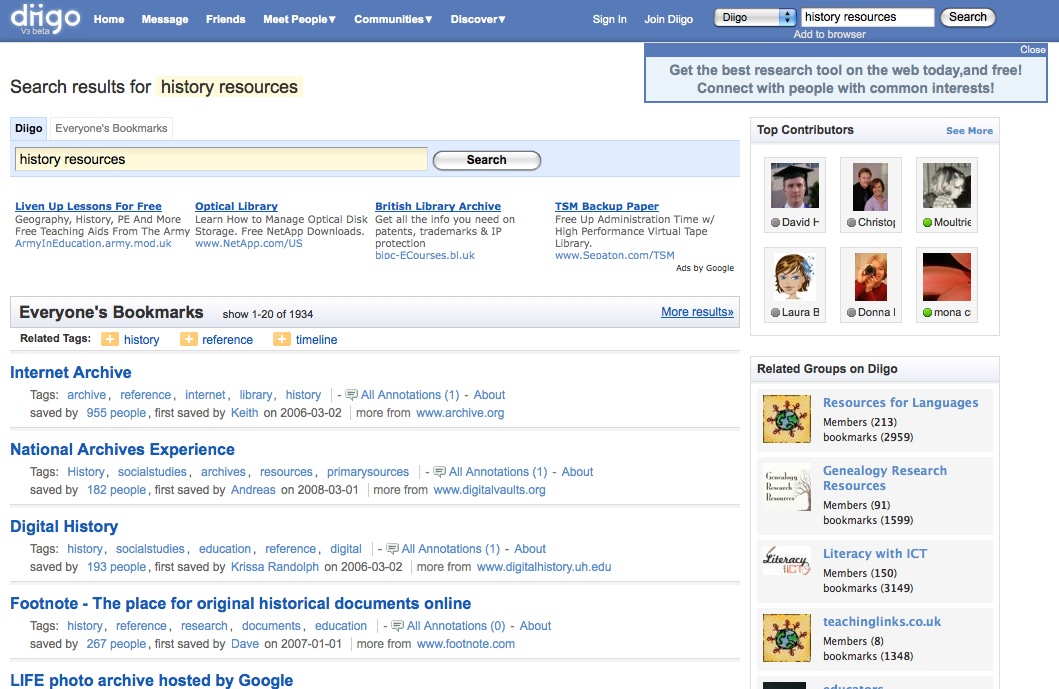This screenshot has width=1059, height=689.
Task: Click the main history resources search field
Action: [221, 159]
